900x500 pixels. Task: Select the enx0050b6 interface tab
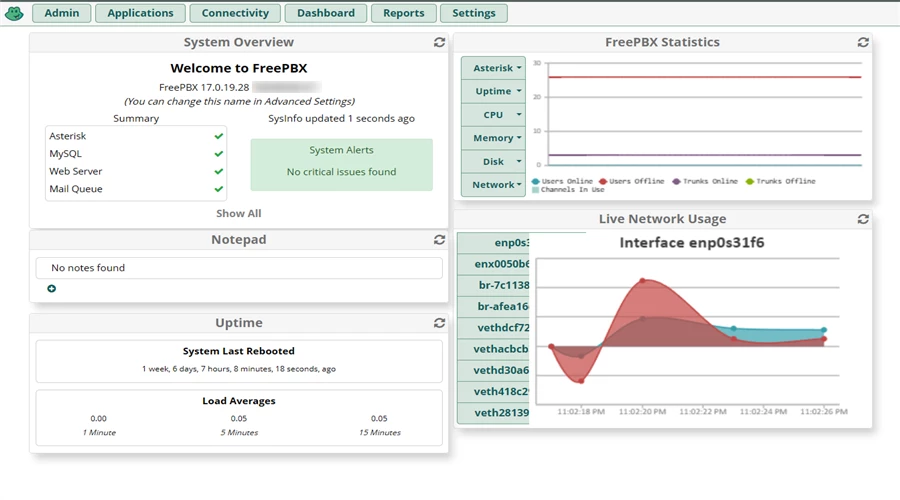(x=493, y=264)
